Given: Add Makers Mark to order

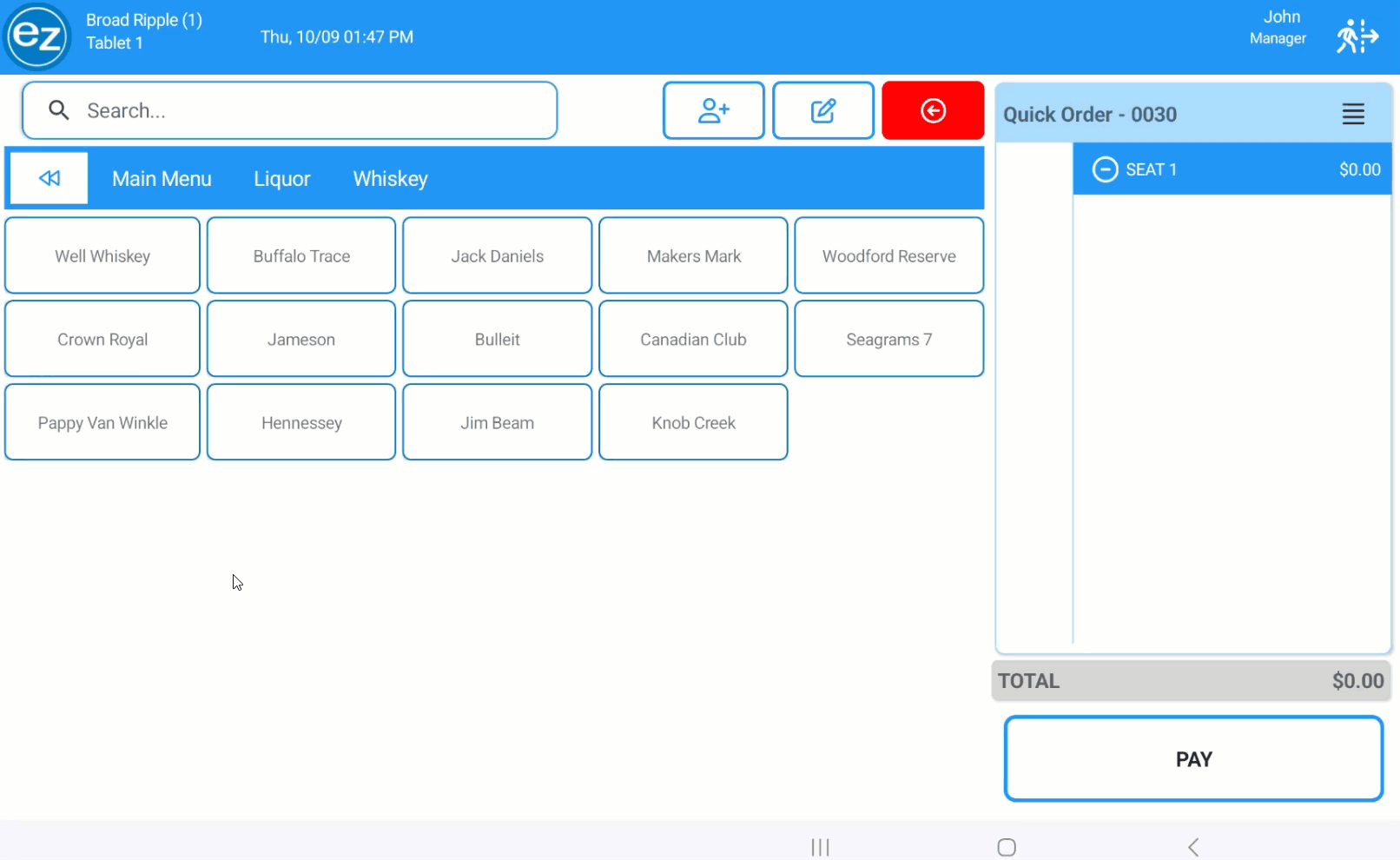Looking at the screenshot, I should tap(693, 255).
